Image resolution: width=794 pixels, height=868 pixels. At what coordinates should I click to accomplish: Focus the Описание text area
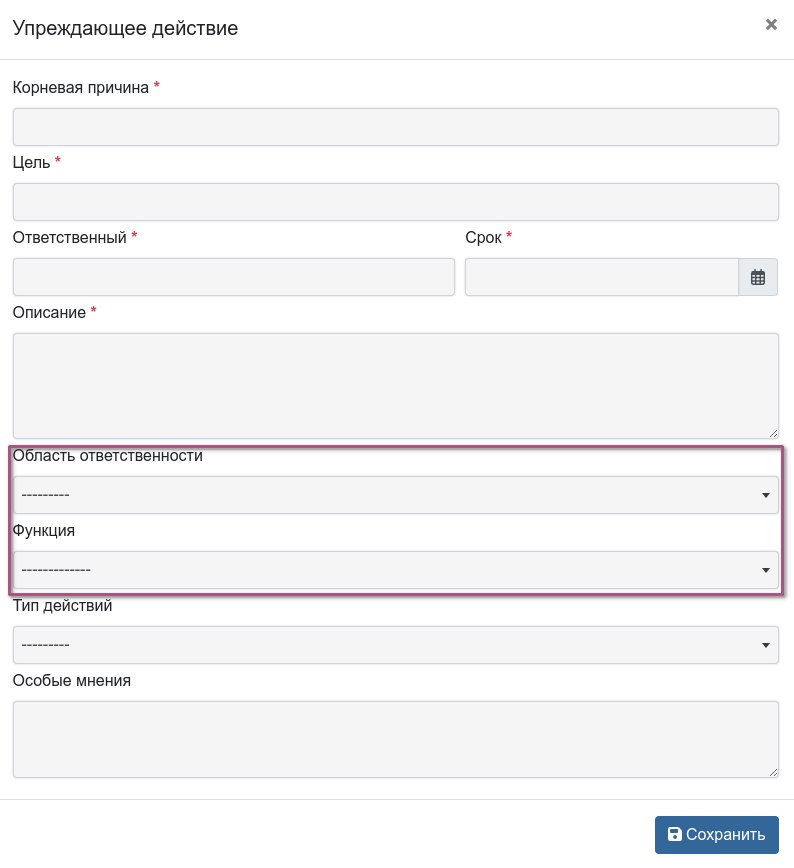395,385
